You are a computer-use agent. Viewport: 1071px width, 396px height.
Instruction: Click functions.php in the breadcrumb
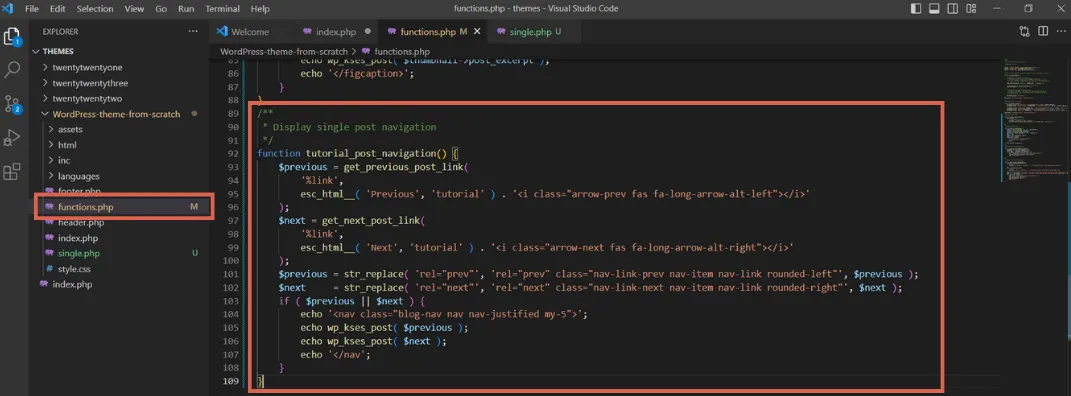(402, 51)
